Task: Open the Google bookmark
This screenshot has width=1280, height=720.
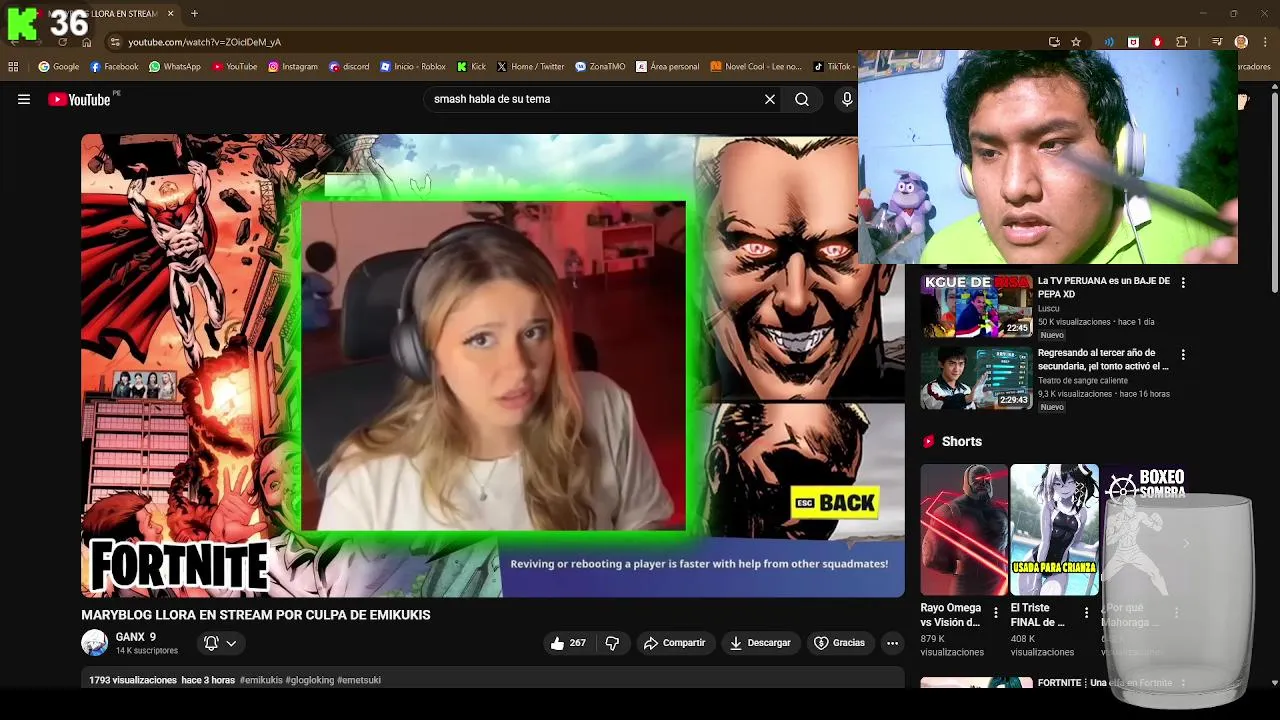Action: (x=59, y=67)
